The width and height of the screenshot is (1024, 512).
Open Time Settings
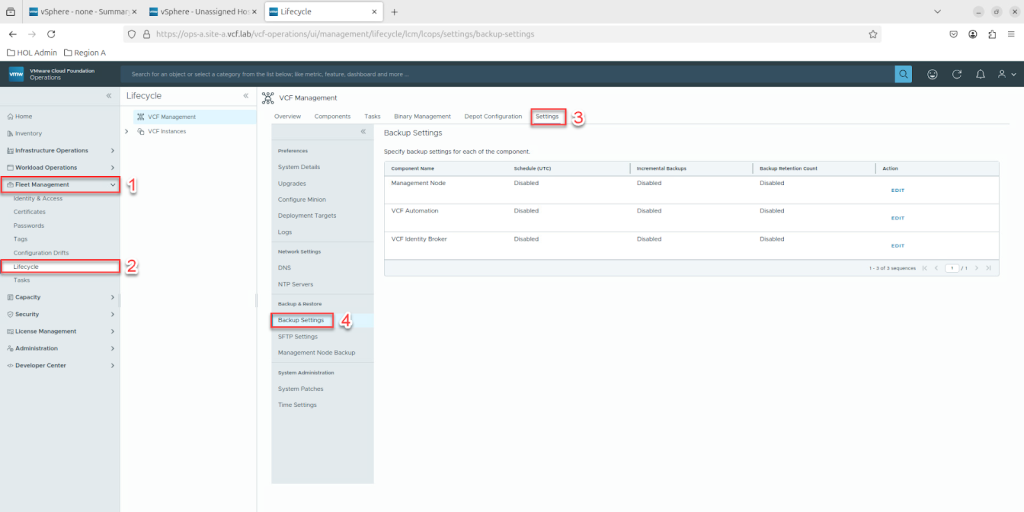297,405
